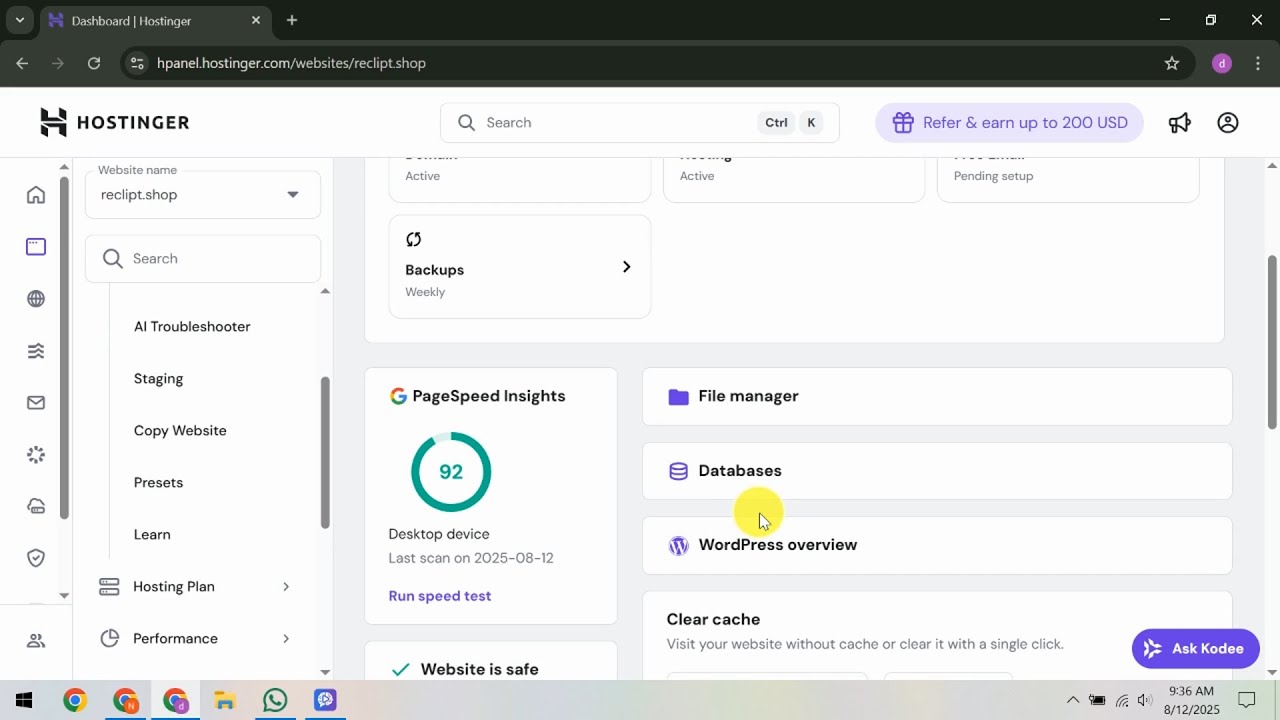Open WordPress overview
The height and width of the screenshot is (720, 1280).
[937, 545]
